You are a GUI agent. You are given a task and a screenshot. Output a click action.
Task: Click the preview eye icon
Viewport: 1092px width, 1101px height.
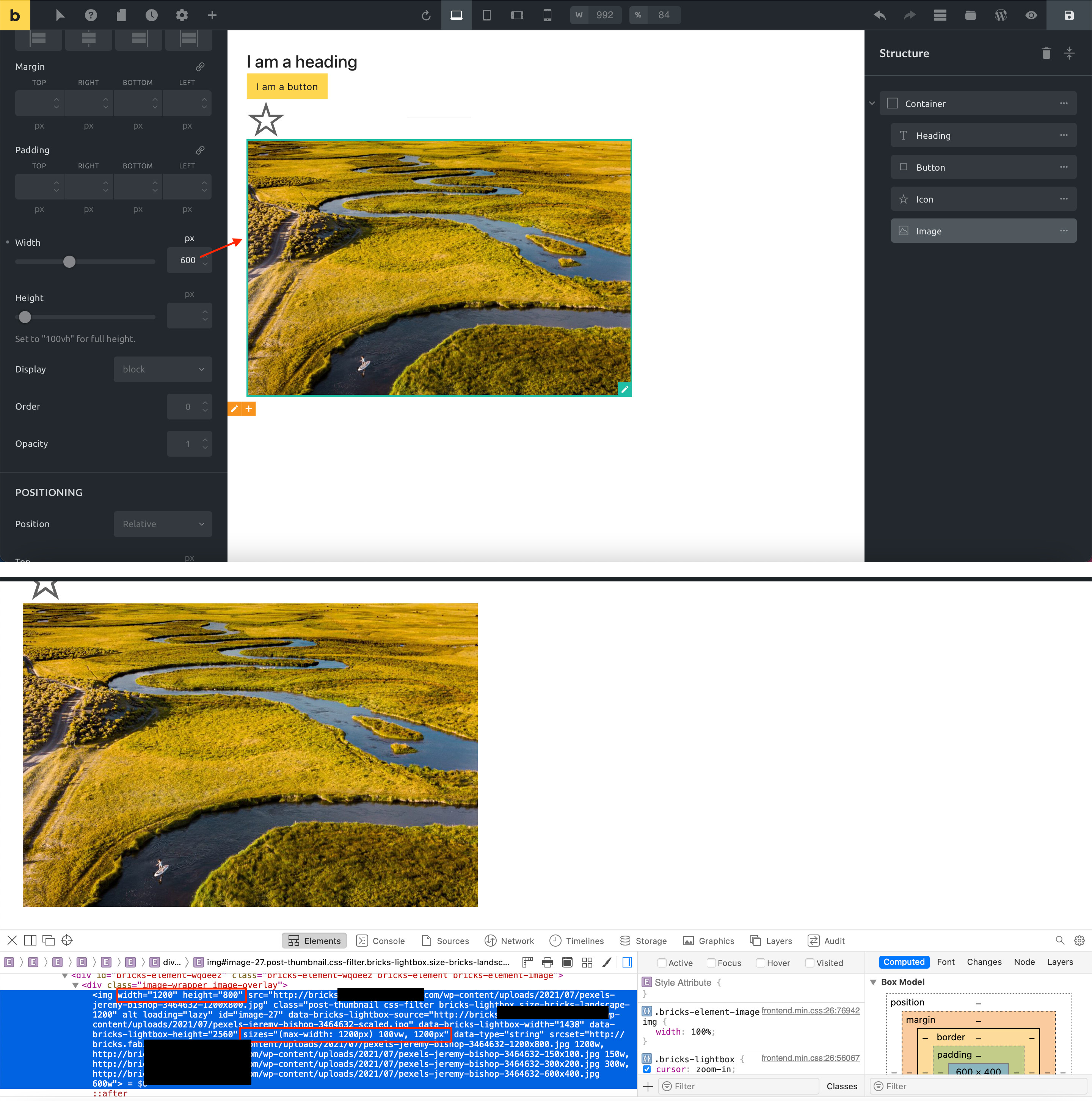(x=1031, y=16)
